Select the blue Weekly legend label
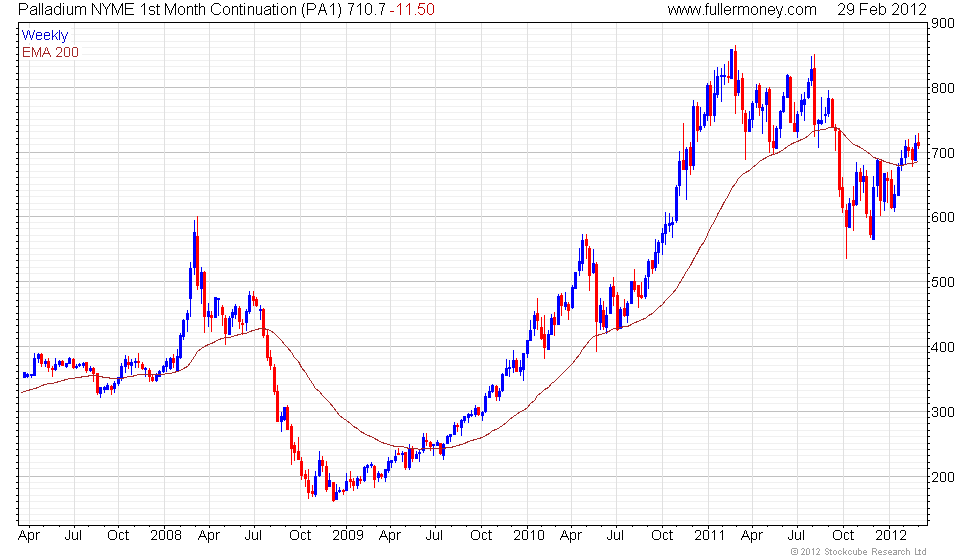This screenshot has height=560, width=980. (44, 36)
